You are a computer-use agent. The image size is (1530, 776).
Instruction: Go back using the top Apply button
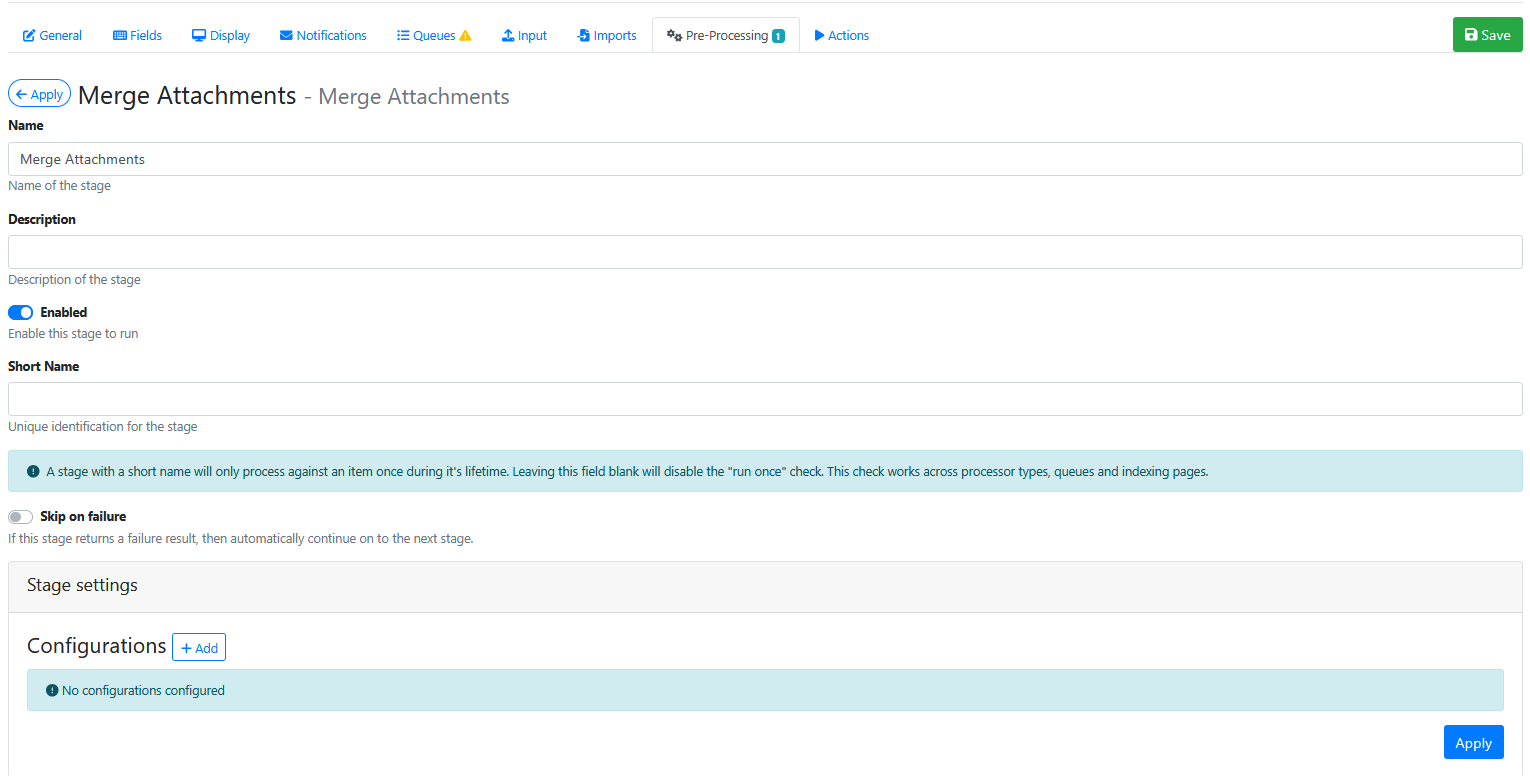tap(39, 94)
